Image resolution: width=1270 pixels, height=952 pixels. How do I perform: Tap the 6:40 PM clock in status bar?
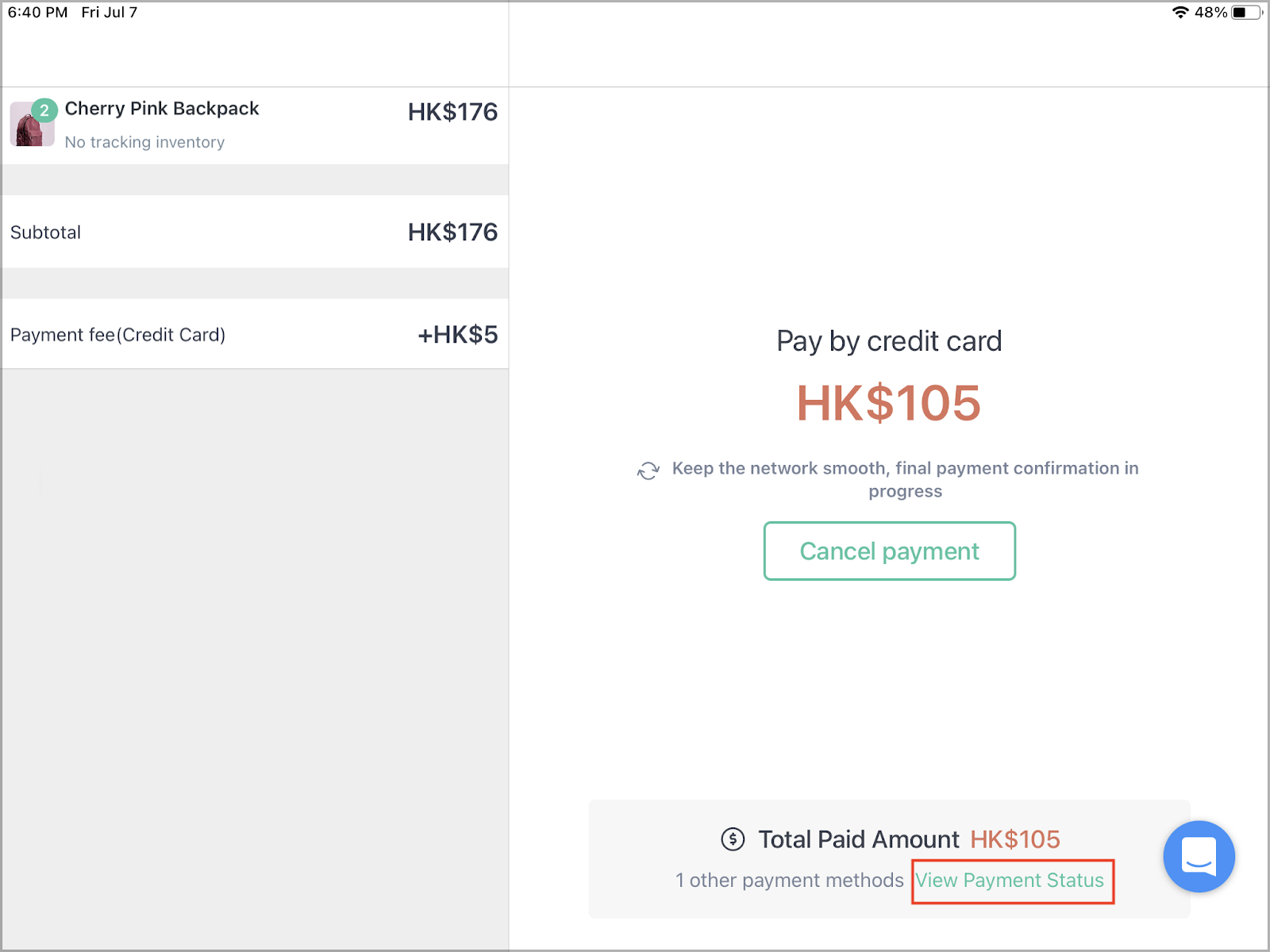37,12
